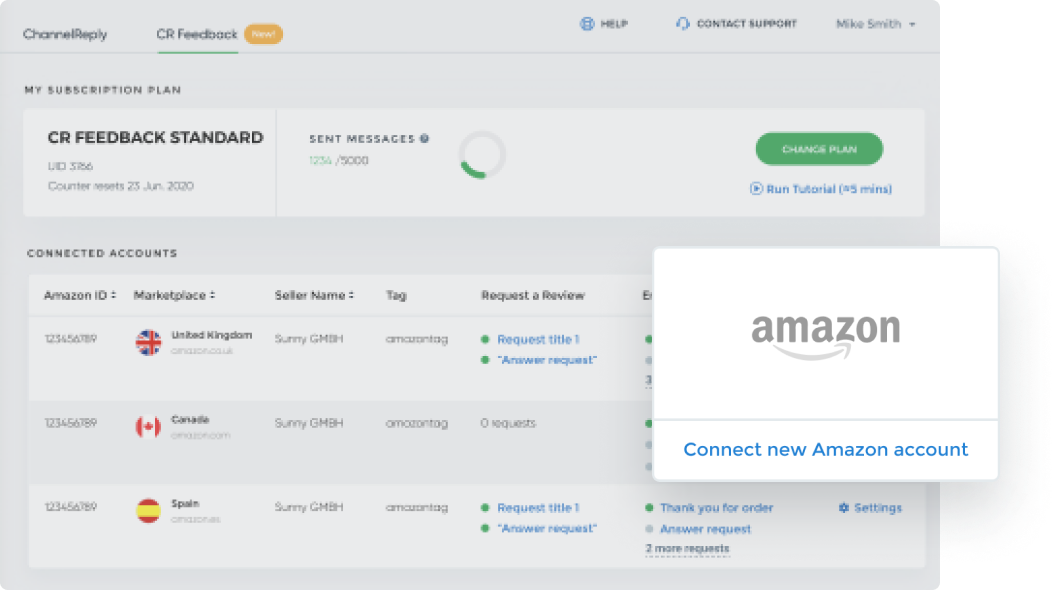Open the HELP link
This screenshot has height=590, width=1060.
pos(614,24)
